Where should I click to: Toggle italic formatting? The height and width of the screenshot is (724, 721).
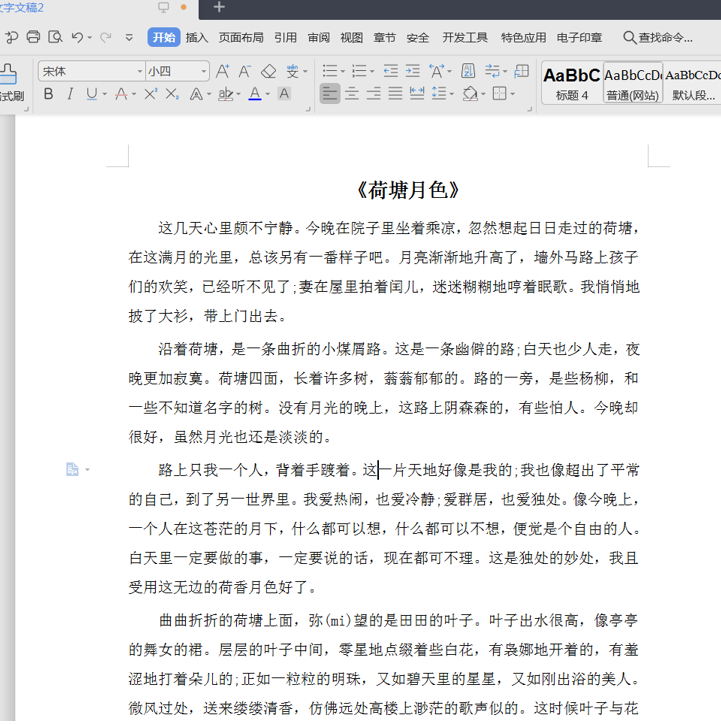70,94
